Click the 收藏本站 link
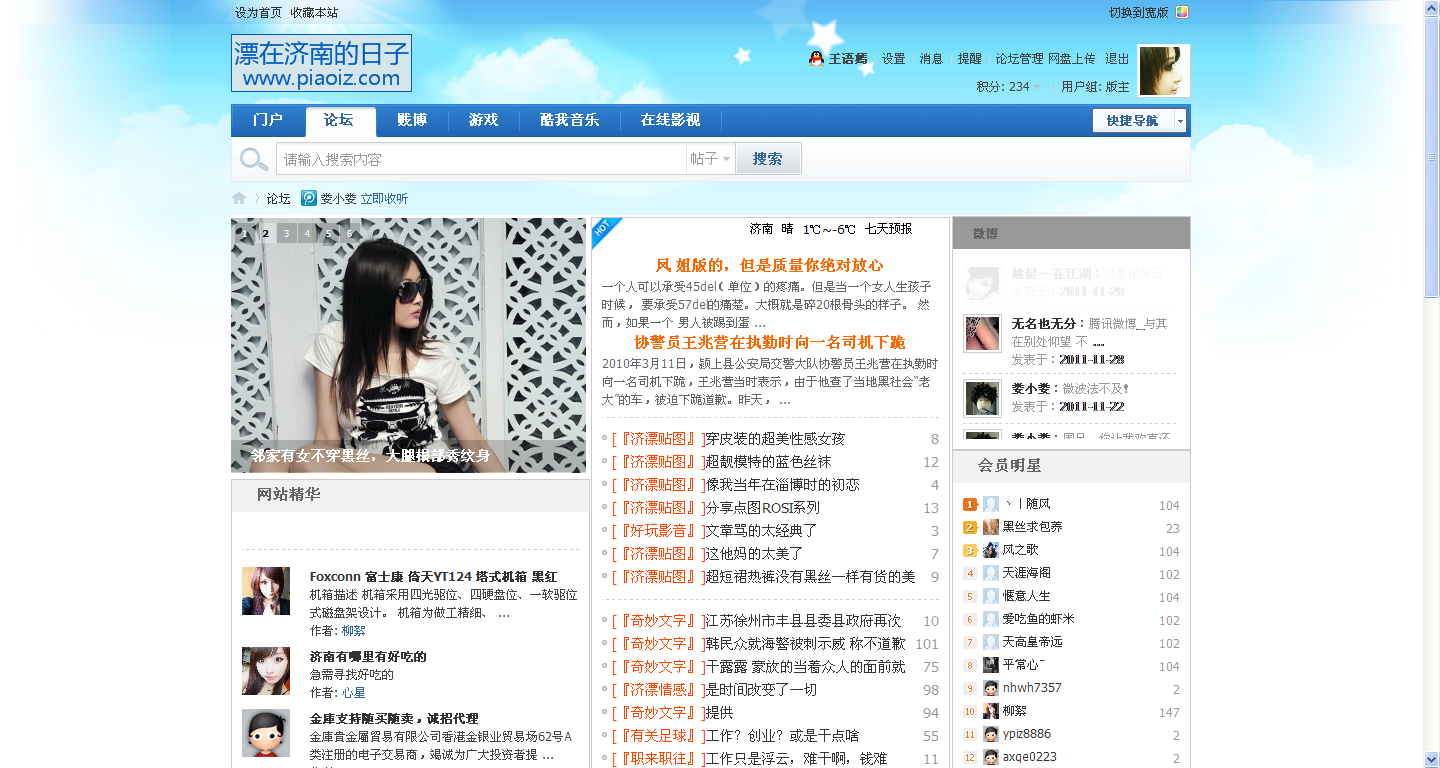1440x768 pixels. pos(314,13)
